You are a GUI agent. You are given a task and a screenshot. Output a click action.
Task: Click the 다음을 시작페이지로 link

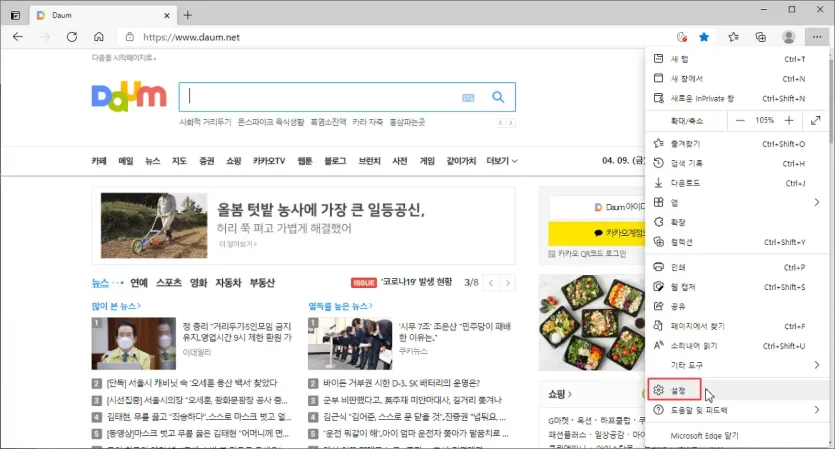pyautogui.click(x=124, y=58)
